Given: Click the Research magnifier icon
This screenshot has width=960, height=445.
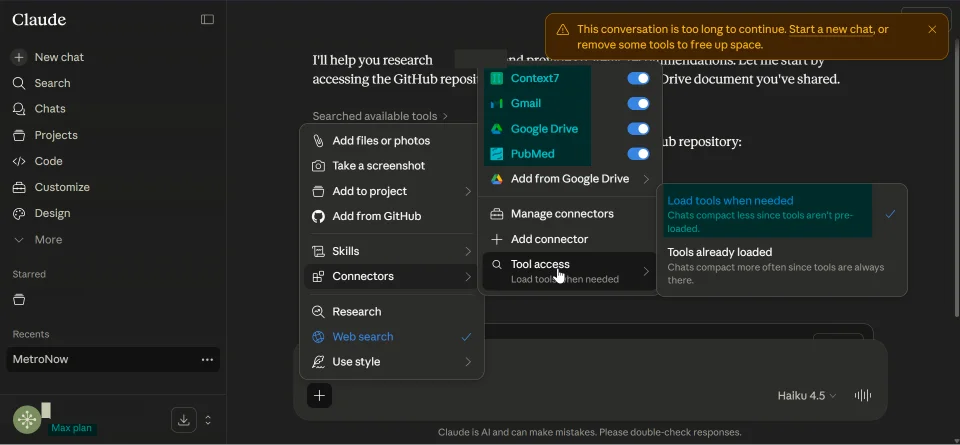Looking at the screenshot, I should [x=318, y=312].
